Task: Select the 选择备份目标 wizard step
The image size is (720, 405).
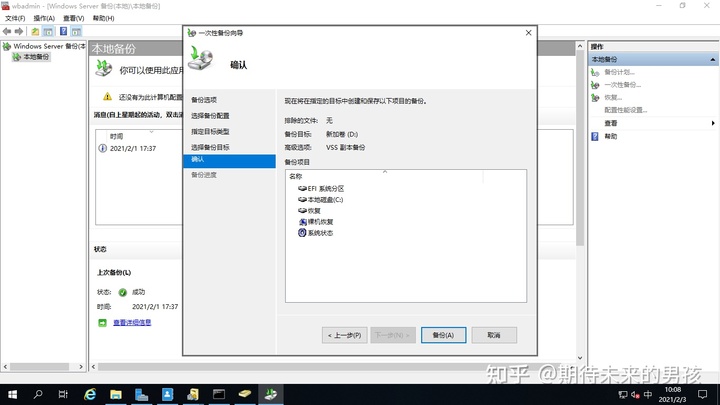Action: click(210, 147)
